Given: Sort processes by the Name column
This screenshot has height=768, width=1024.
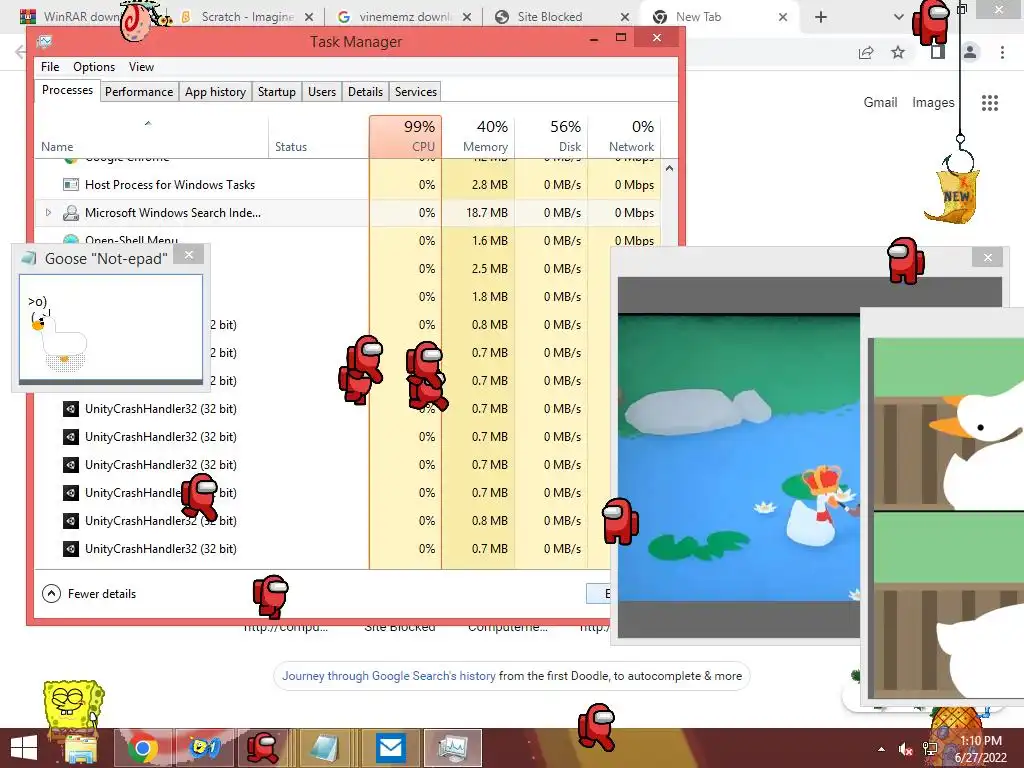Looking at the screenshot, I should point(151,137).
